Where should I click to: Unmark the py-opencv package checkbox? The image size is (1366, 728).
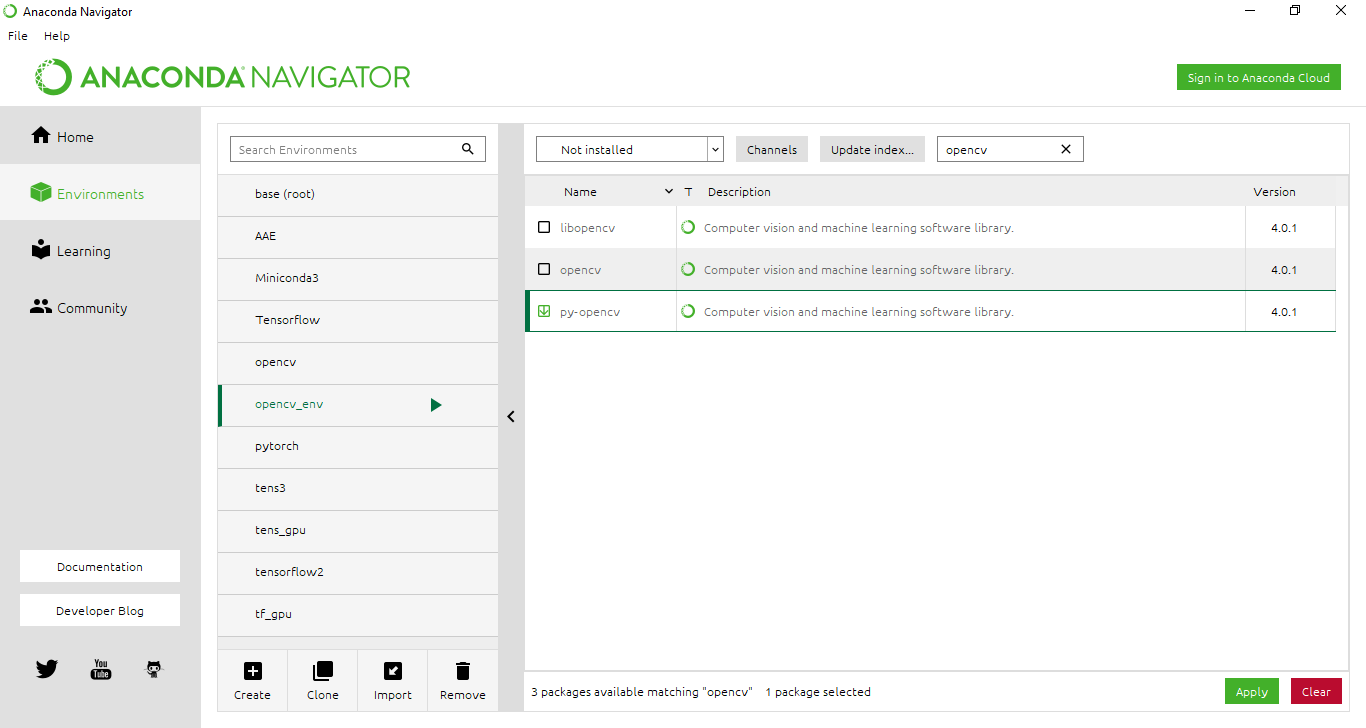pyautogui.click(x=544, y=312)
